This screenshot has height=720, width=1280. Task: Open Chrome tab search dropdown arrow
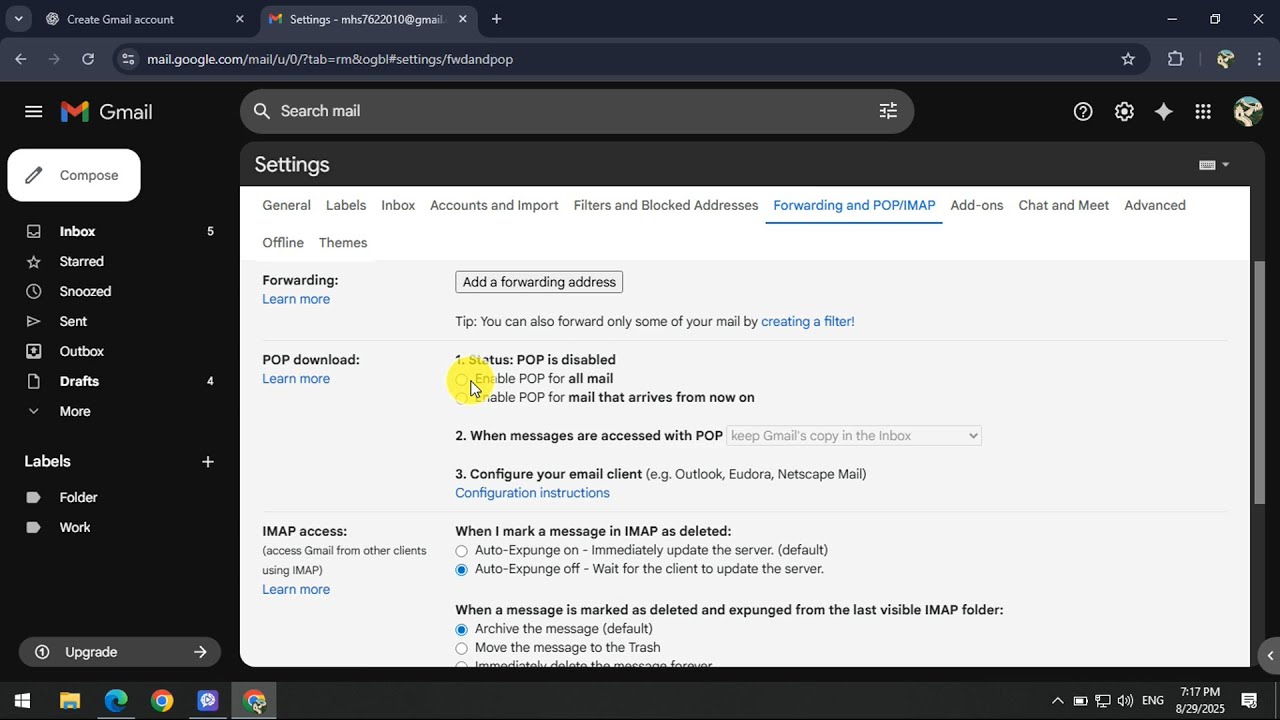18,19
